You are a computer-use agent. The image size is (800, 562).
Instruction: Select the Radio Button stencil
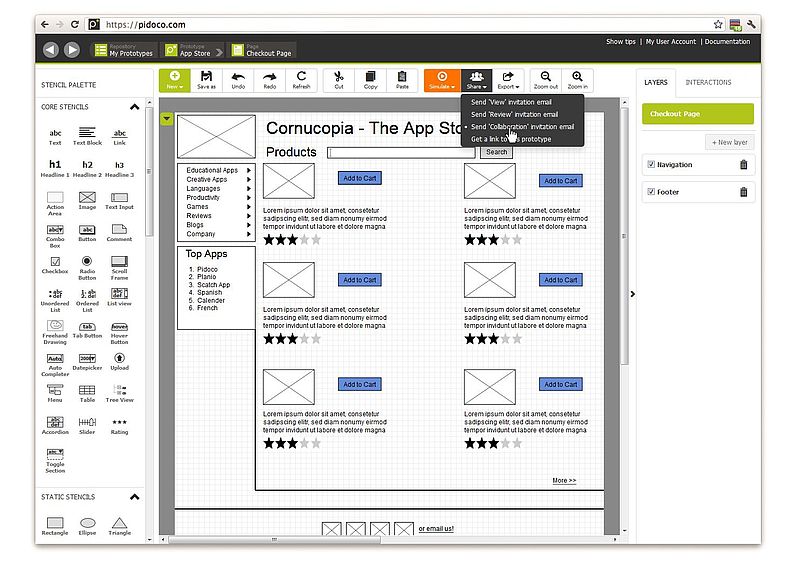(87, 268)
